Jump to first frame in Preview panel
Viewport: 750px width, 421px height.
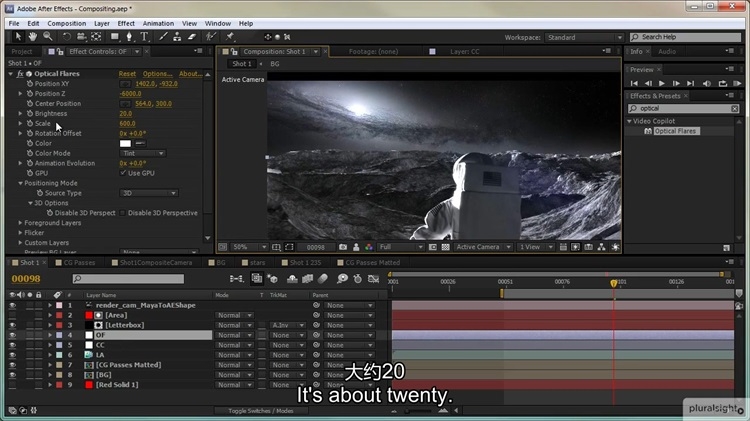(x=634, y=83)
